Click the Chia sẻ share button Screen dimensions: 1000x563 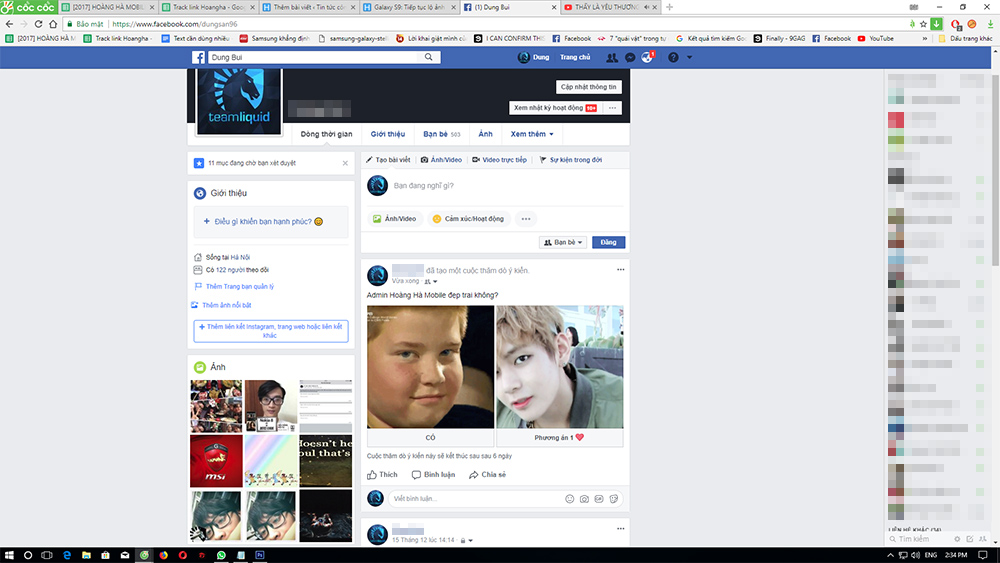pyautogui.click(x=487, y=474)
